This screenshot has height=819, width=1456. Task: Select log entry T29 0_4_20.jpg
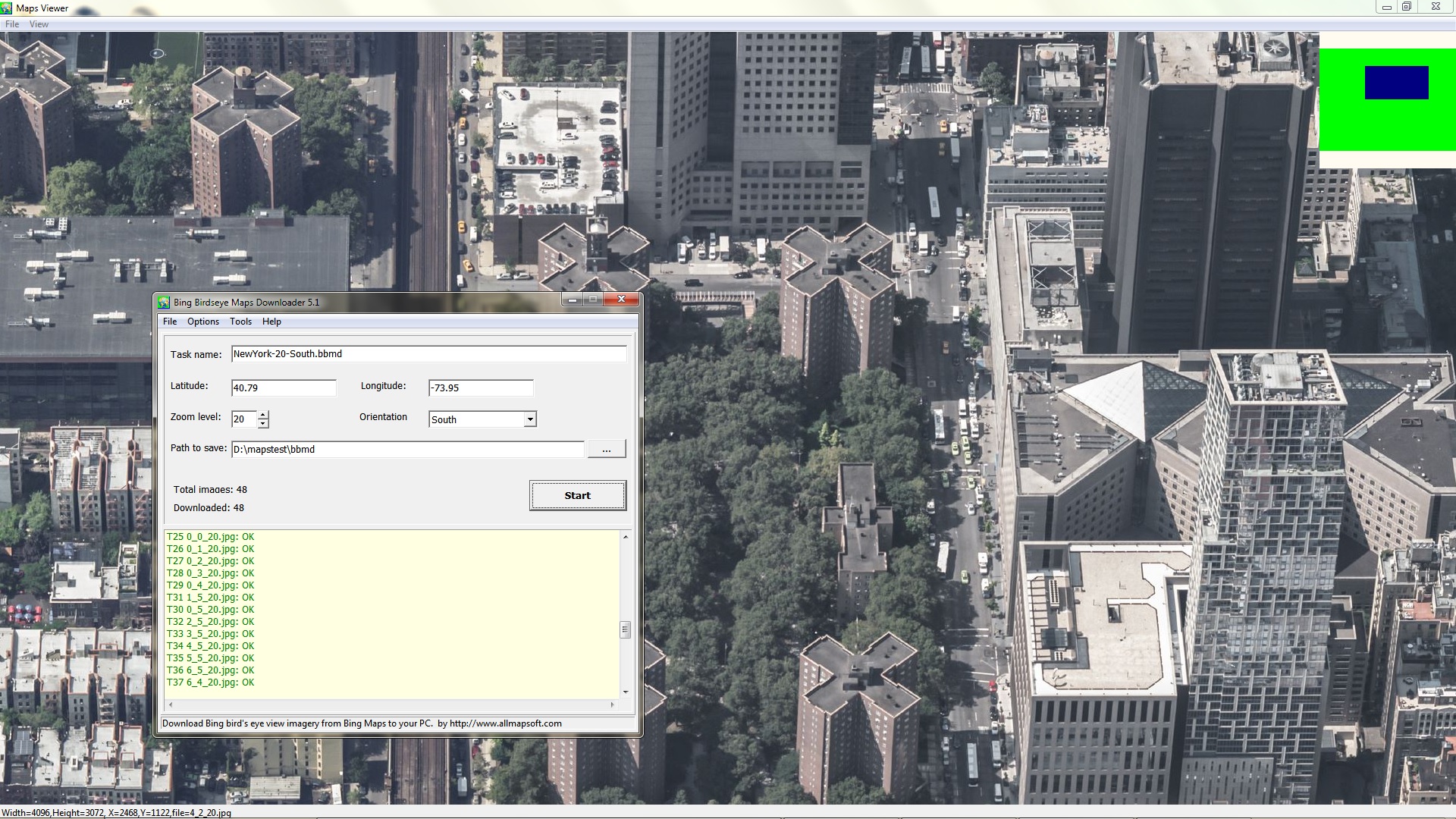click(210, 585)
